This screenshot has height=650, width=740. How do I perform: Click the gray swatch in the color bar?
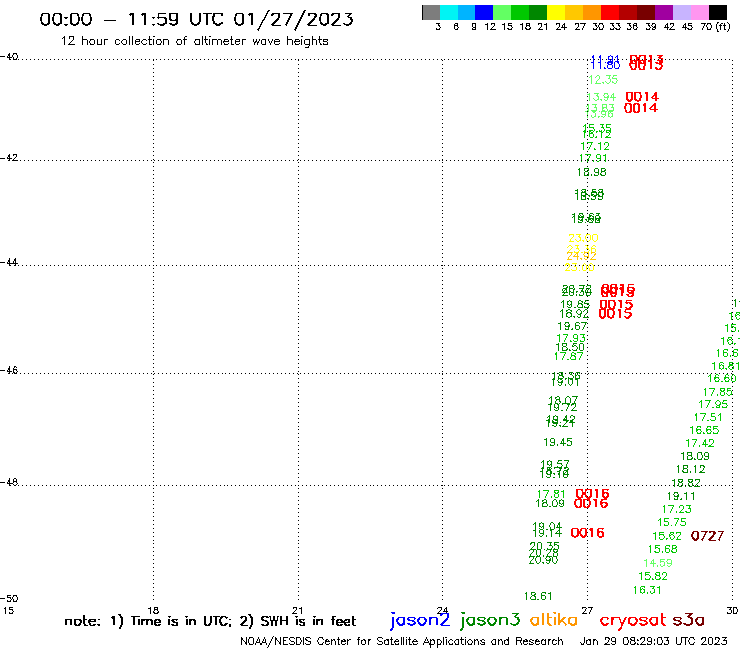pyautogui.click(x=431, y=12)
